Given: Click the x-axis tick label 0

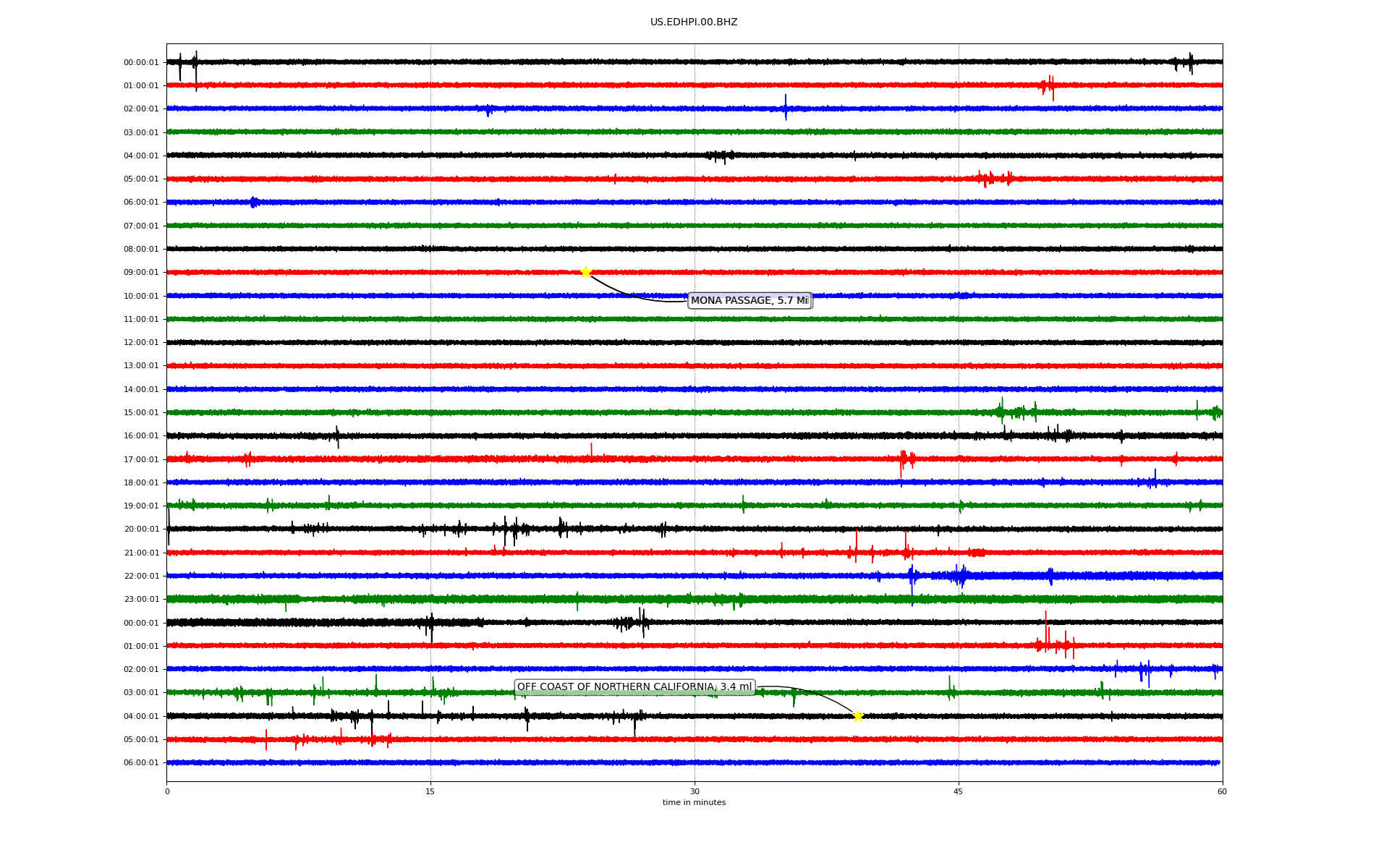Looking at the screenshot, I should tap(167, 792).
